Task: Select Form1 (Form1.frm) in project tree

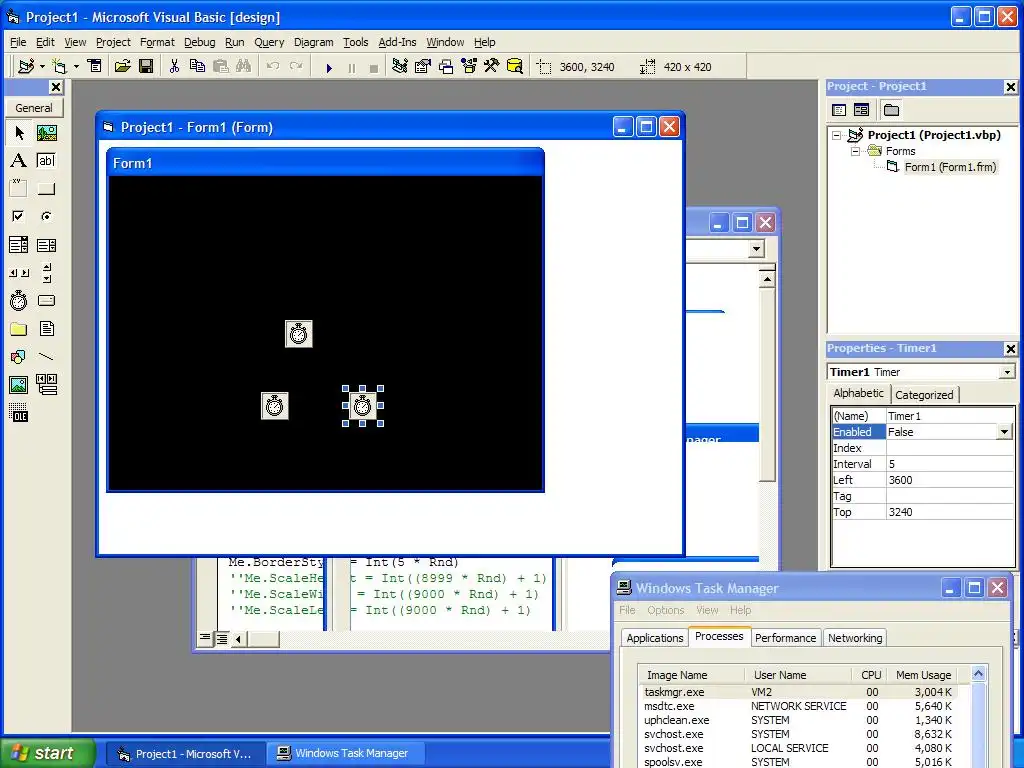Action: click(950, 167)
